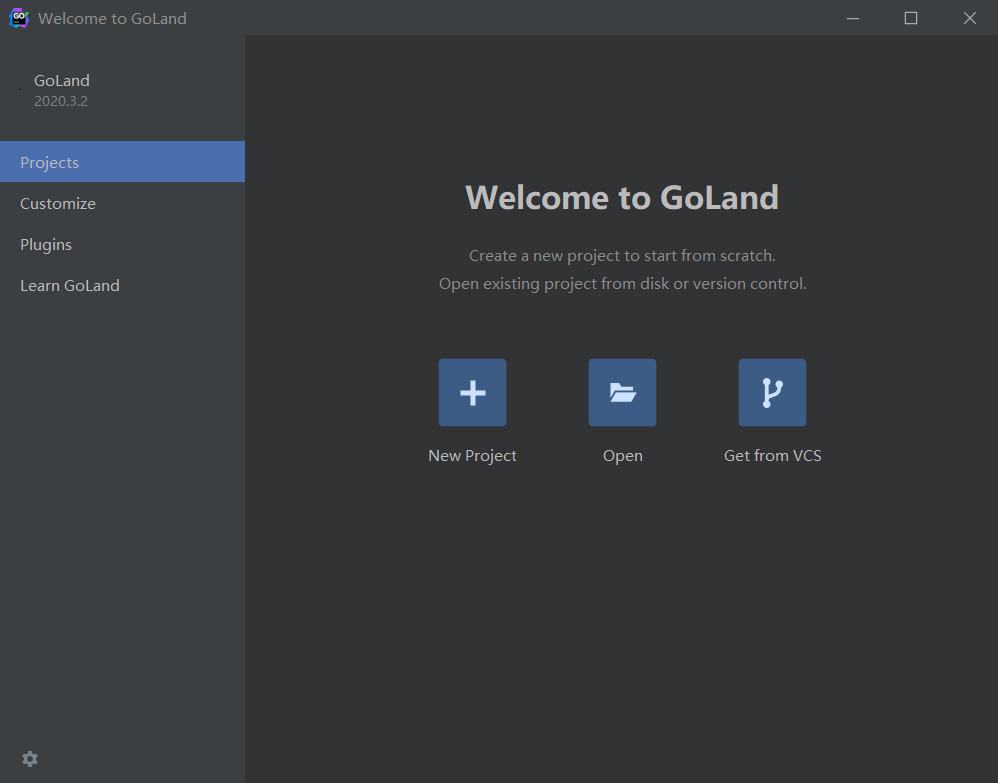Switch to the Customize tab
This screenshot has width=998, height=783.
[x=58, y=204]
